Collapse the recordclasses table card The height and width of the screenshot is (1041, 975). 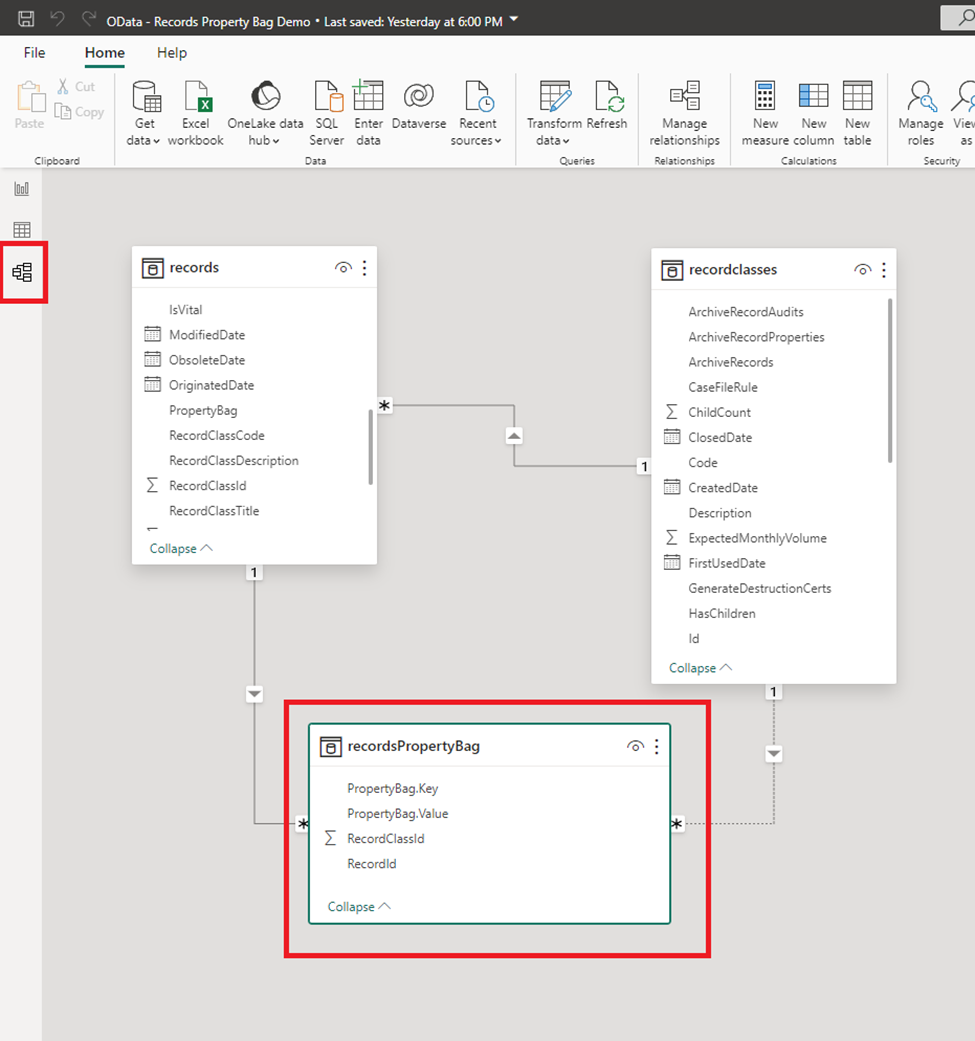pyautogui.click(x=700, y=668)
